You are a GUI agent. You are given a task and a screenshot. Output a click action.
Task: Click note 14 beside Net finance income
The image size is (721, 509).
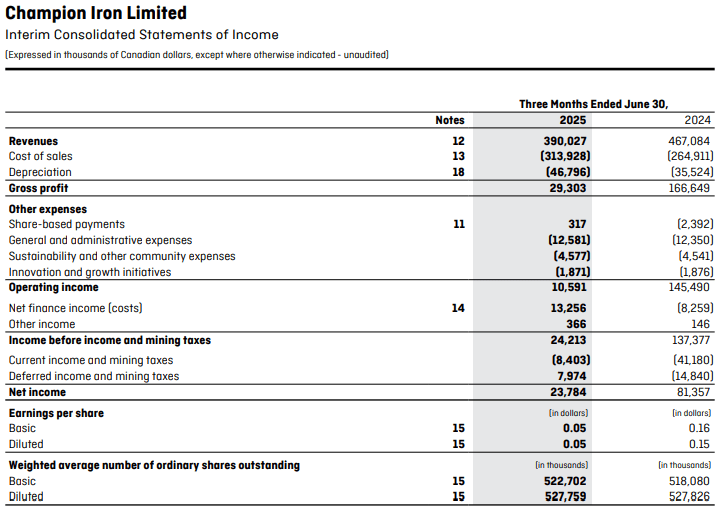point(458,309)
